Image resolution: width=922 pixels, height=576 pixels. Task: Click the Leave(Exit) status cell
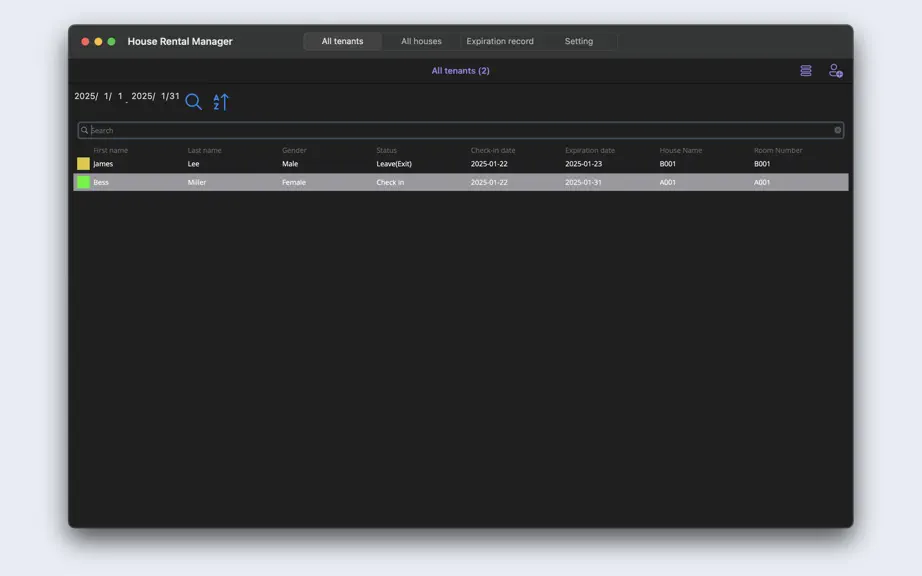[x=394, y=164]
